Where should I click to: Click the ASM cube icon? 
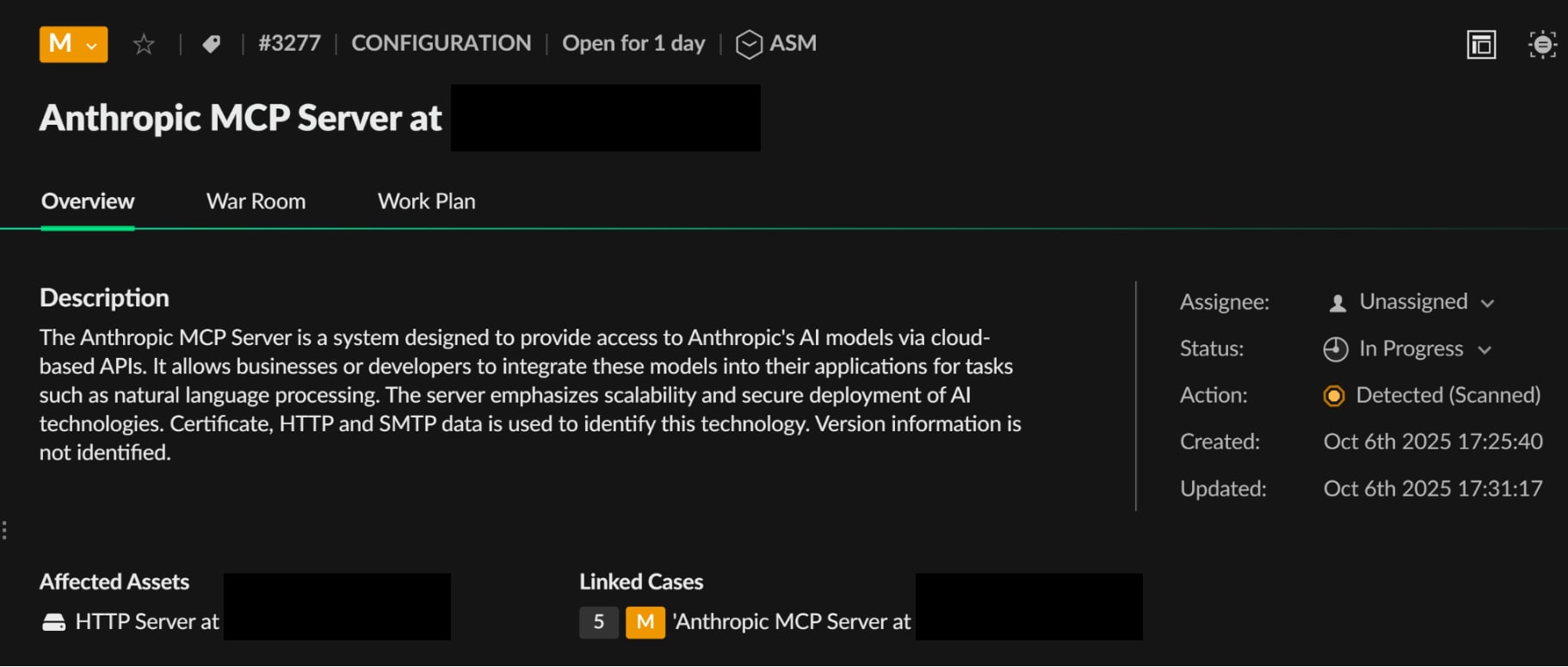click(x=749, y=44)
